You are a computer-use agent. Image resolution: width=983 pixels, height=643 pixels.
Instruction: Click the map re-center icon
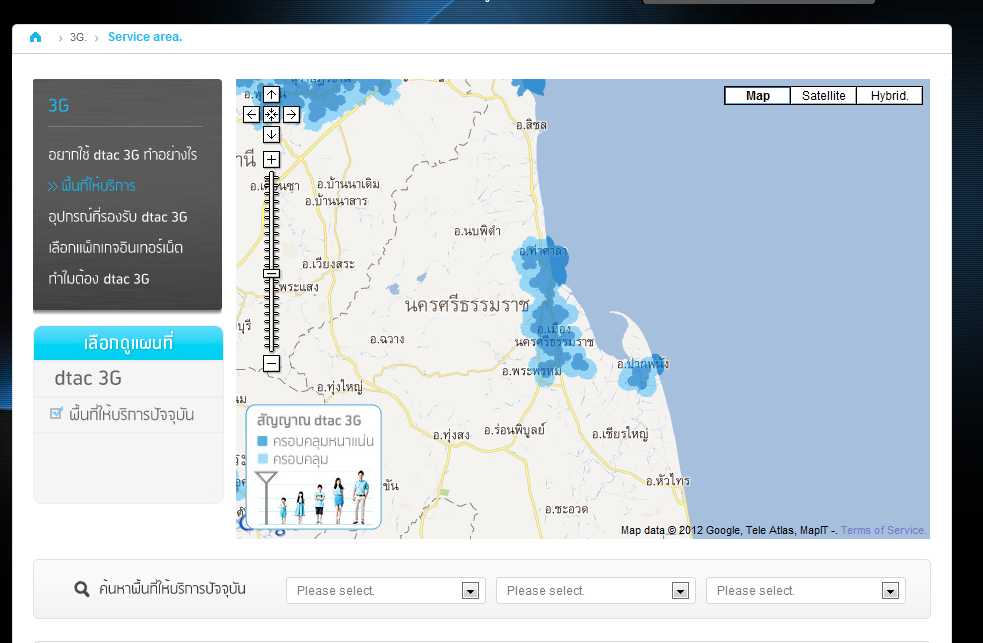[271, 114]
